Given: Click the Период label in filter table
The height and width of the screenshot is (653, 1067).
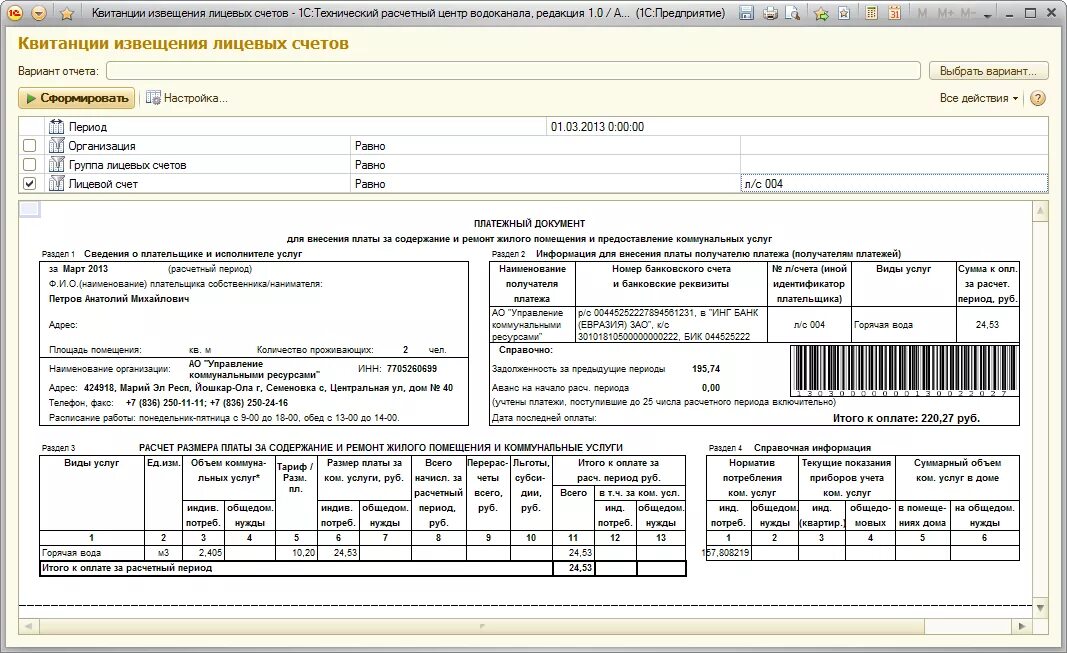Looking at the screenshot, I should coord(88,127).
